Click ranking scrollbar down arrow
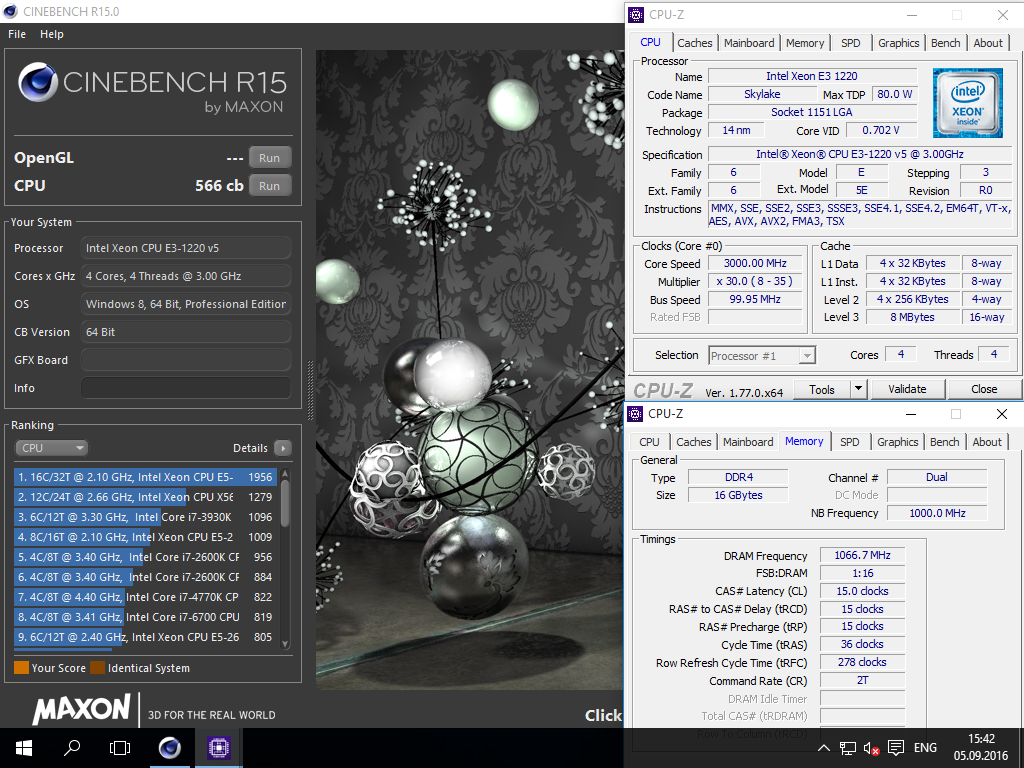Viewport: 1024px width, 768px height. click(285, 643)
